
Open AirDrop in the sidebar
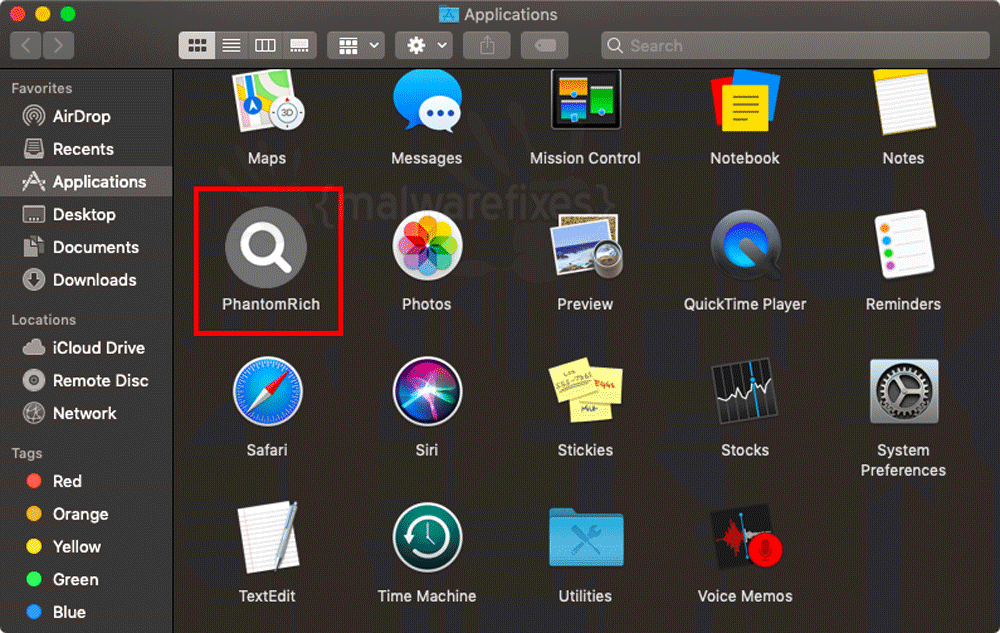click(87, 116)
